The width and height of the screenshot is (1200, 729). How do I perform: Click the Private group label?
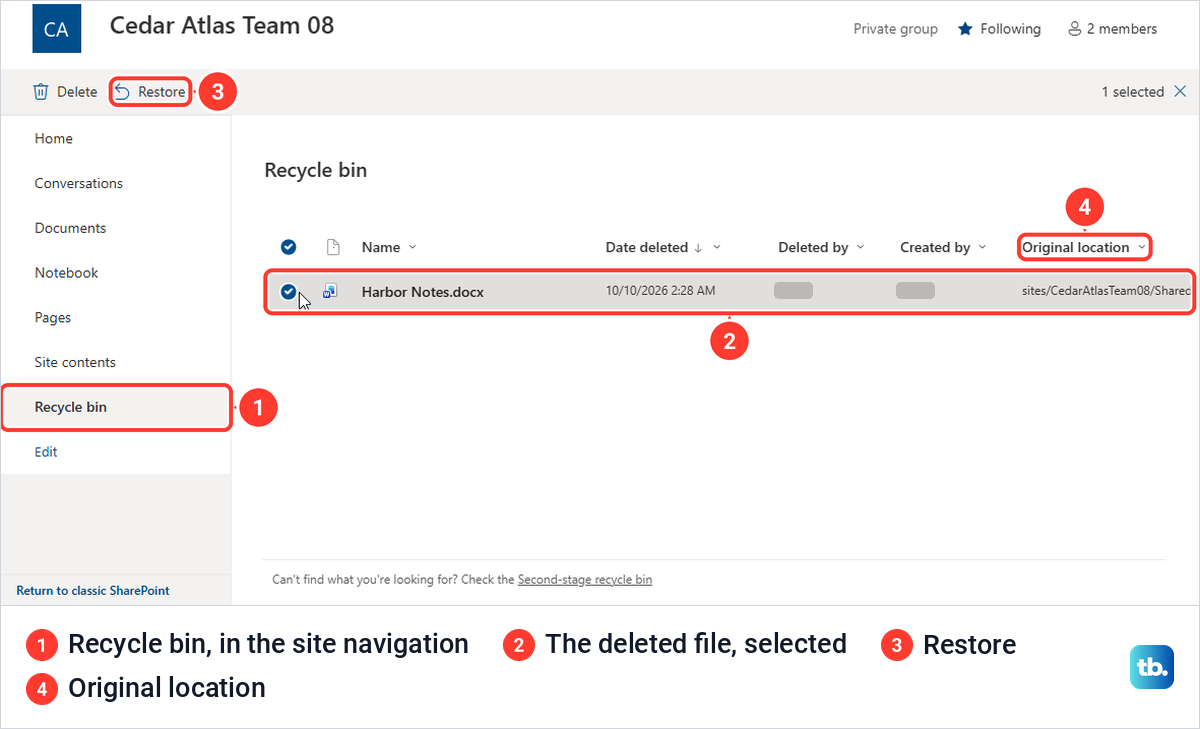[x=895, y=29]
